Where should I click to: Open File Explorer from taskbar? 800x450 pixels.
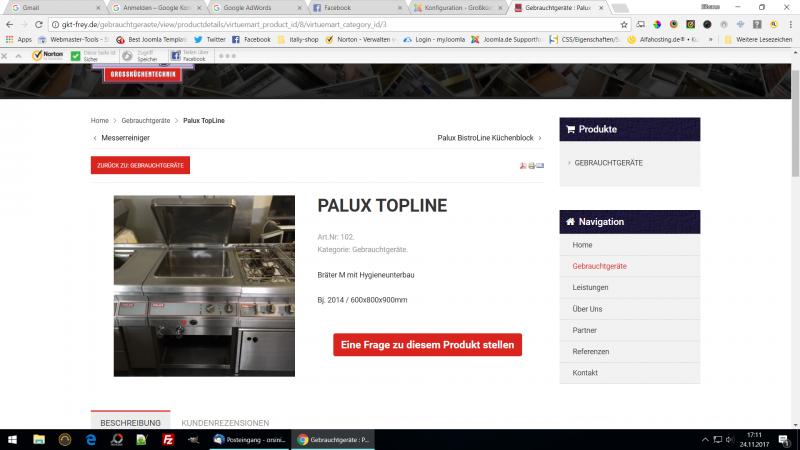click(x=39, y=439)
